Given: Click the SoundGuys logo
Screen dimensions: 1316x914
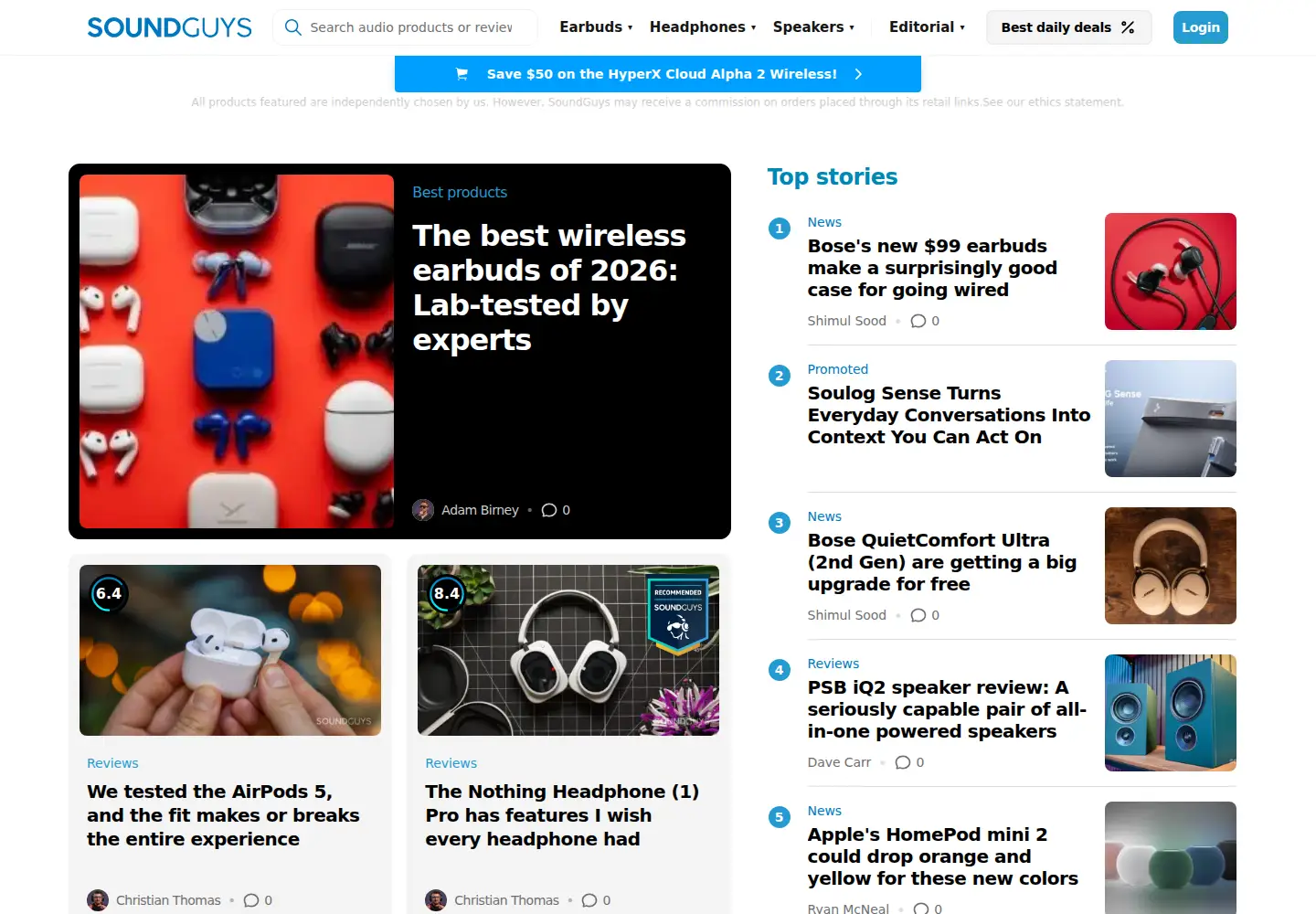Looking at the screenshot, I should [169, 27].
